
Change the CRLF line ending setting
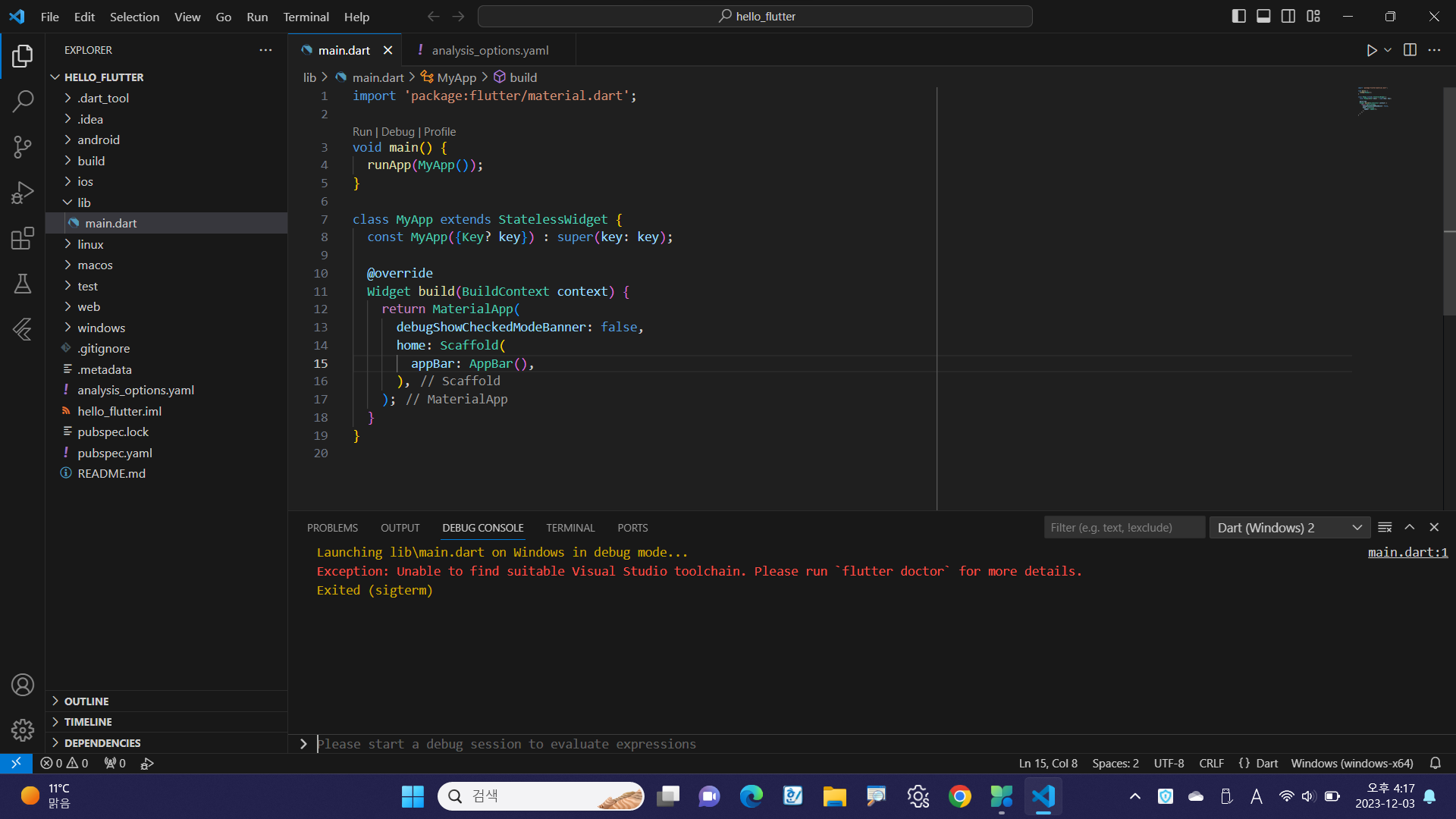pyautogui.click(x=1211, y=764)
